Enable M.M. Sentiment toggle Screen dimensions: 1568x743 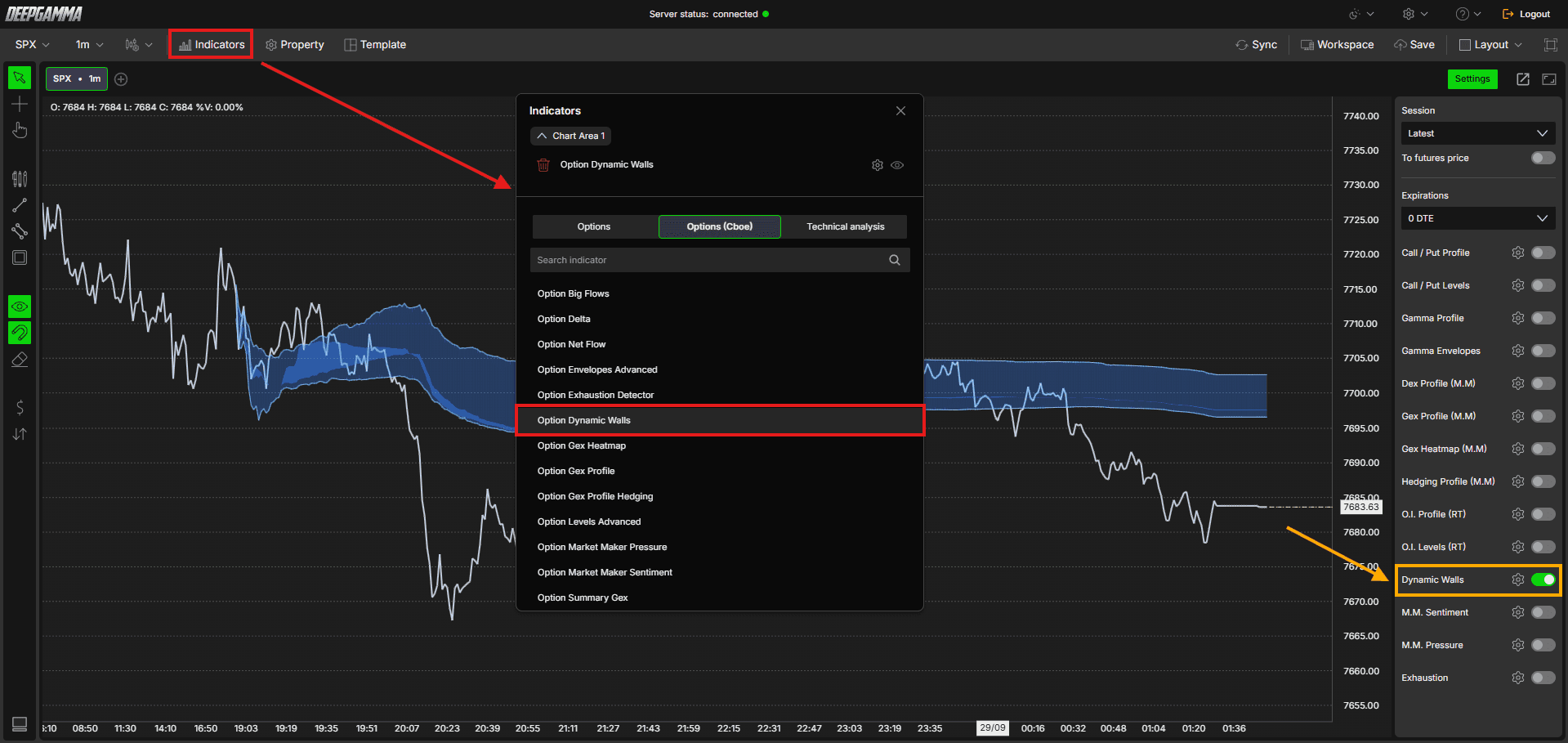tap(1543, 612)
